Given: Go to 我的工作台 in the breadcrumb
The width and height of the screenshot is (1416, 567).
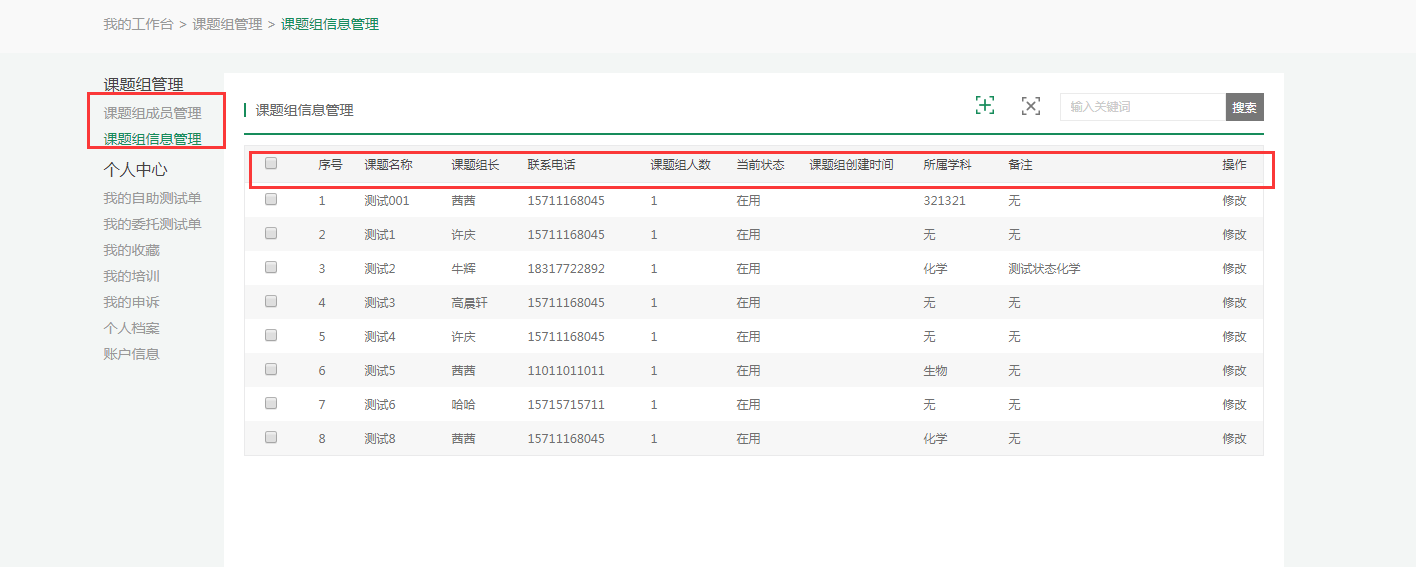Looking at the screenshot, I should pos(138,24).
